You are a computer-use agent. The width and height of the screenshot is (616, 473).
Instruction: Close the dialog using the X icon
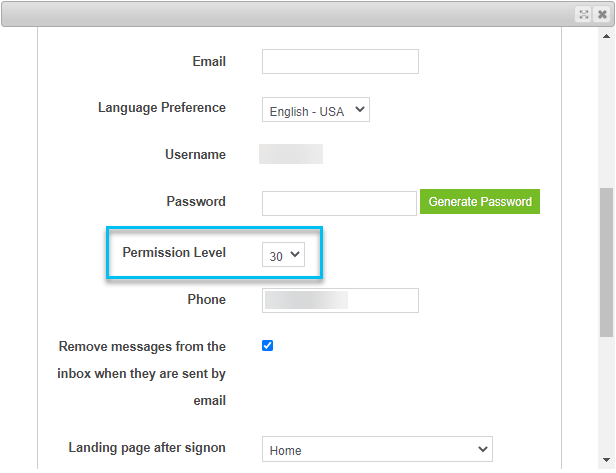click(602, 15)
